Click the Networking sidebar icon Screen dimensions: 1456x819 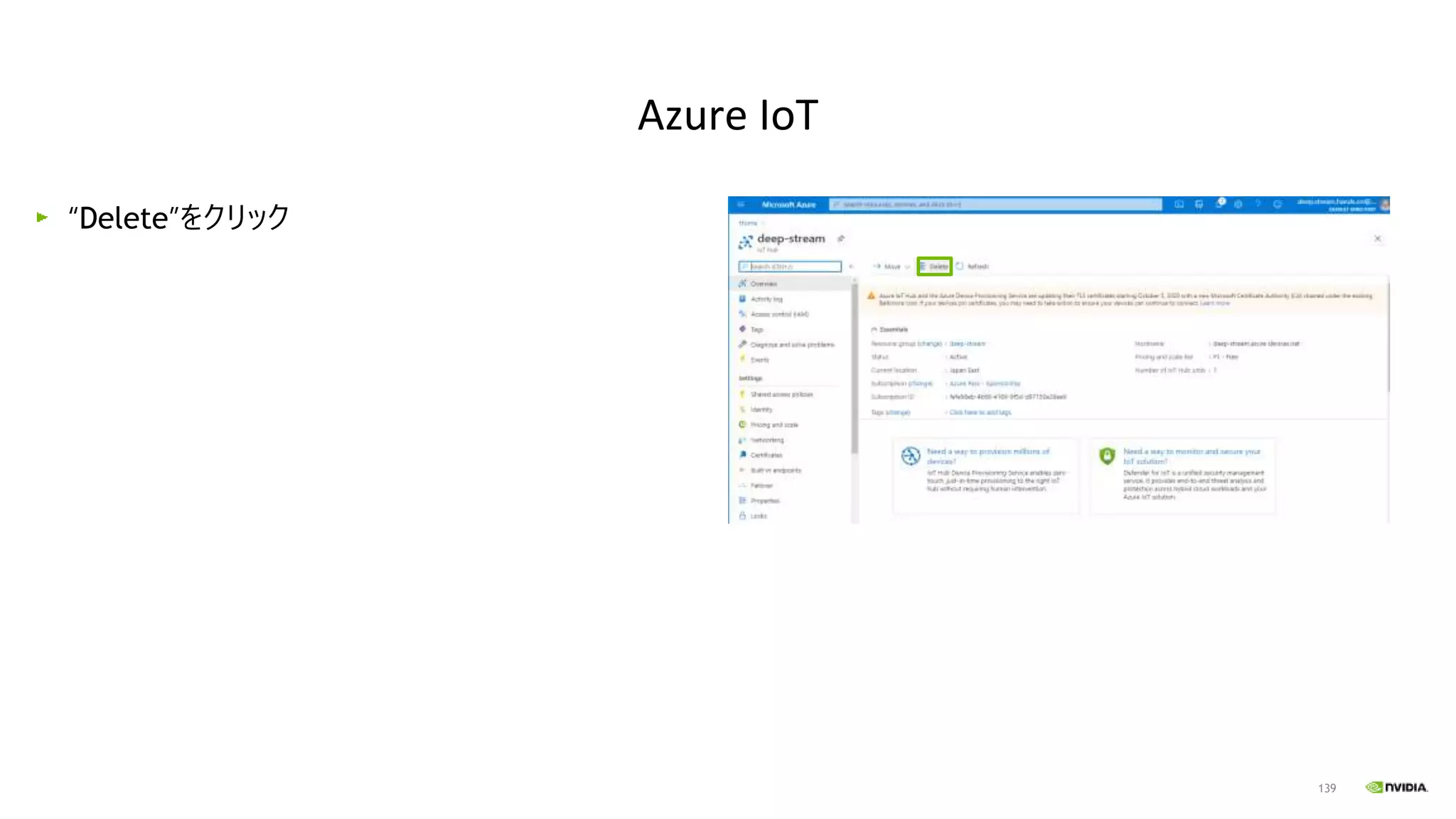(x=742, y=440)
